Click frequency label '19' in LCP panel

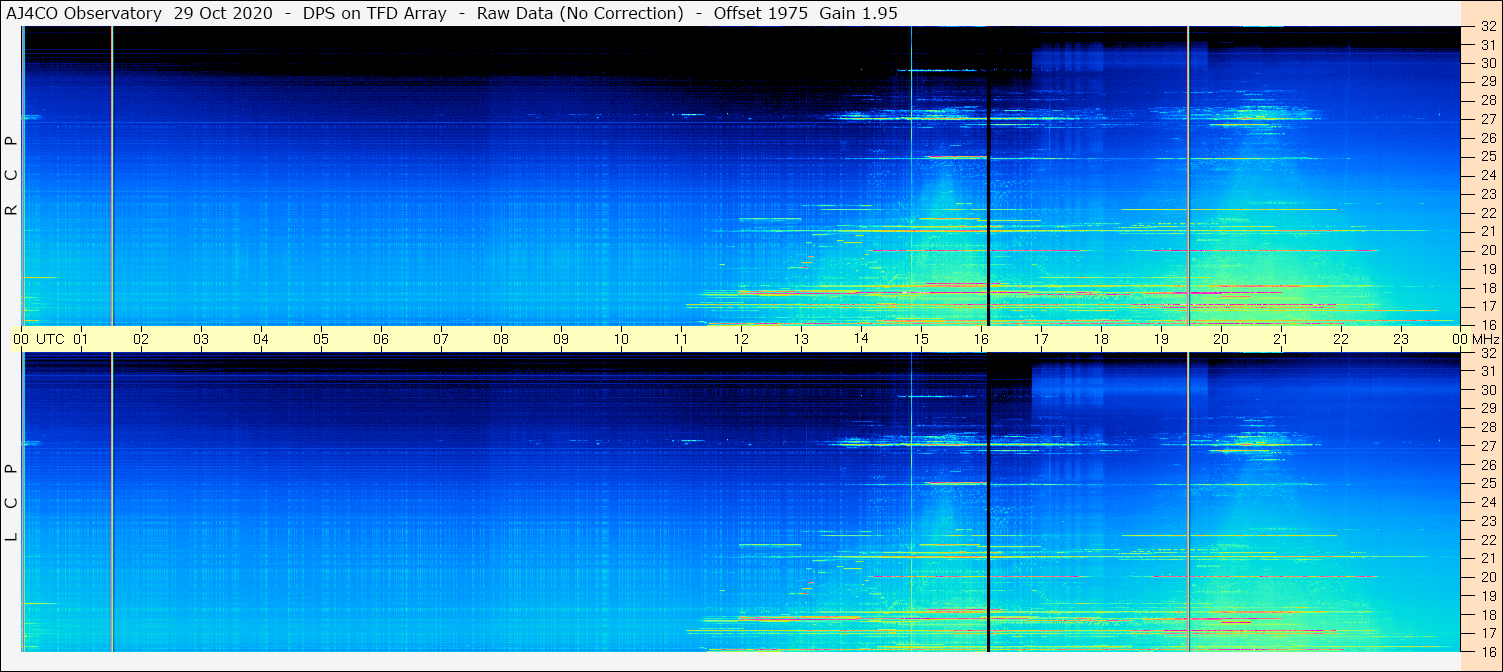tap(1488, 596)
